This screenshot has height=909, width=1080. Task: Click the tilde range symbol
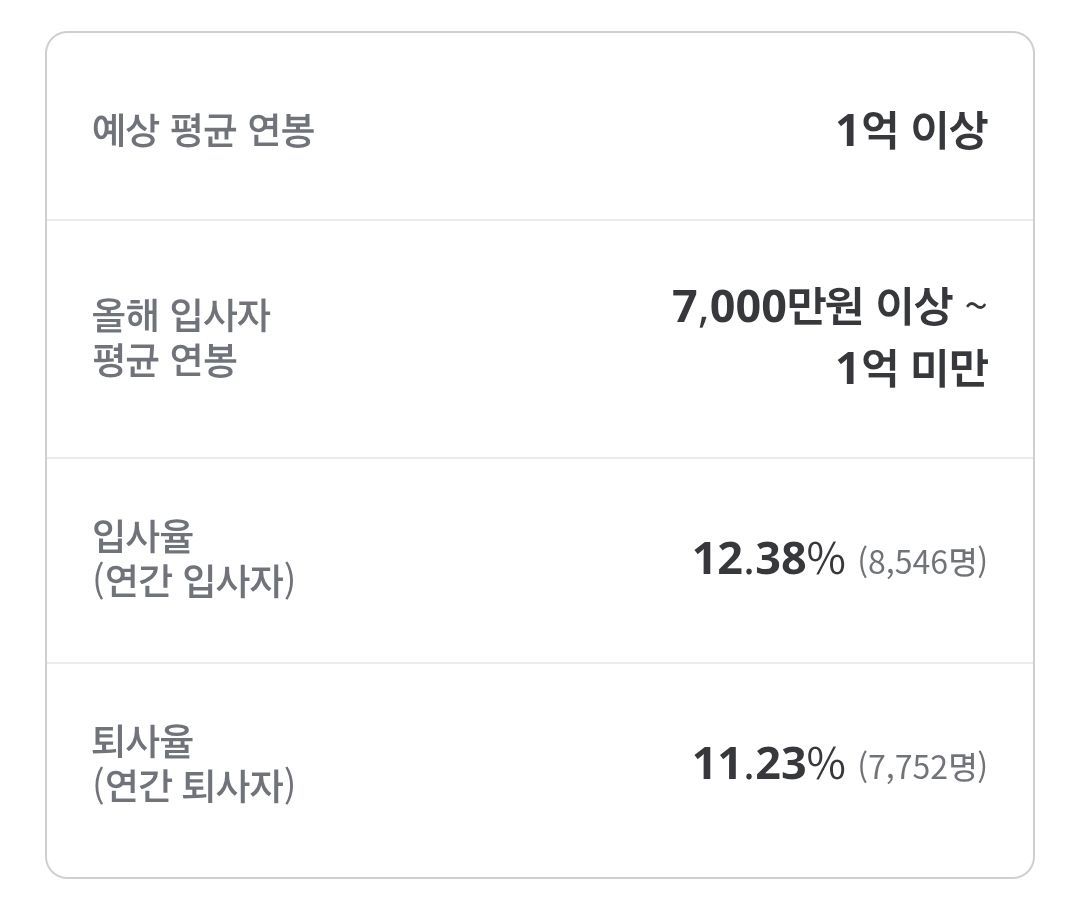(975, 308)
